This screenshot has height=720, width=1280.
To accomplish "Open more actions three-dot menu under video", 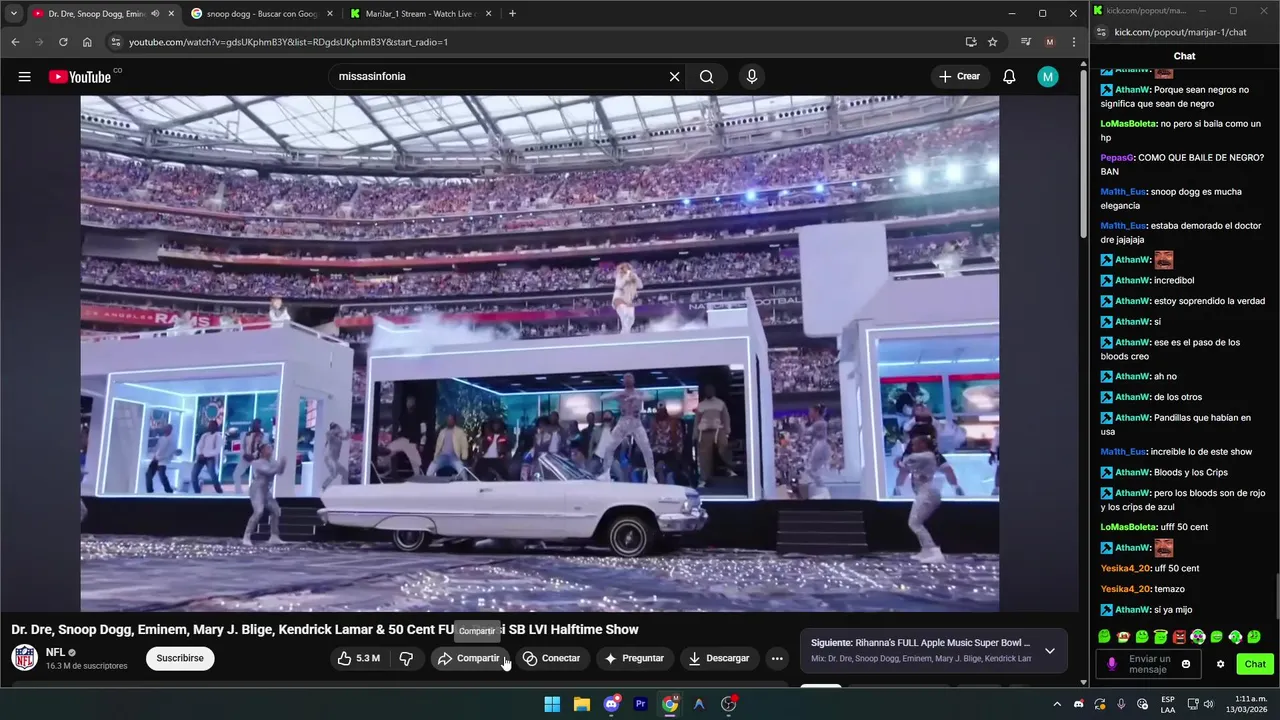I will click(x=777, y=658).
